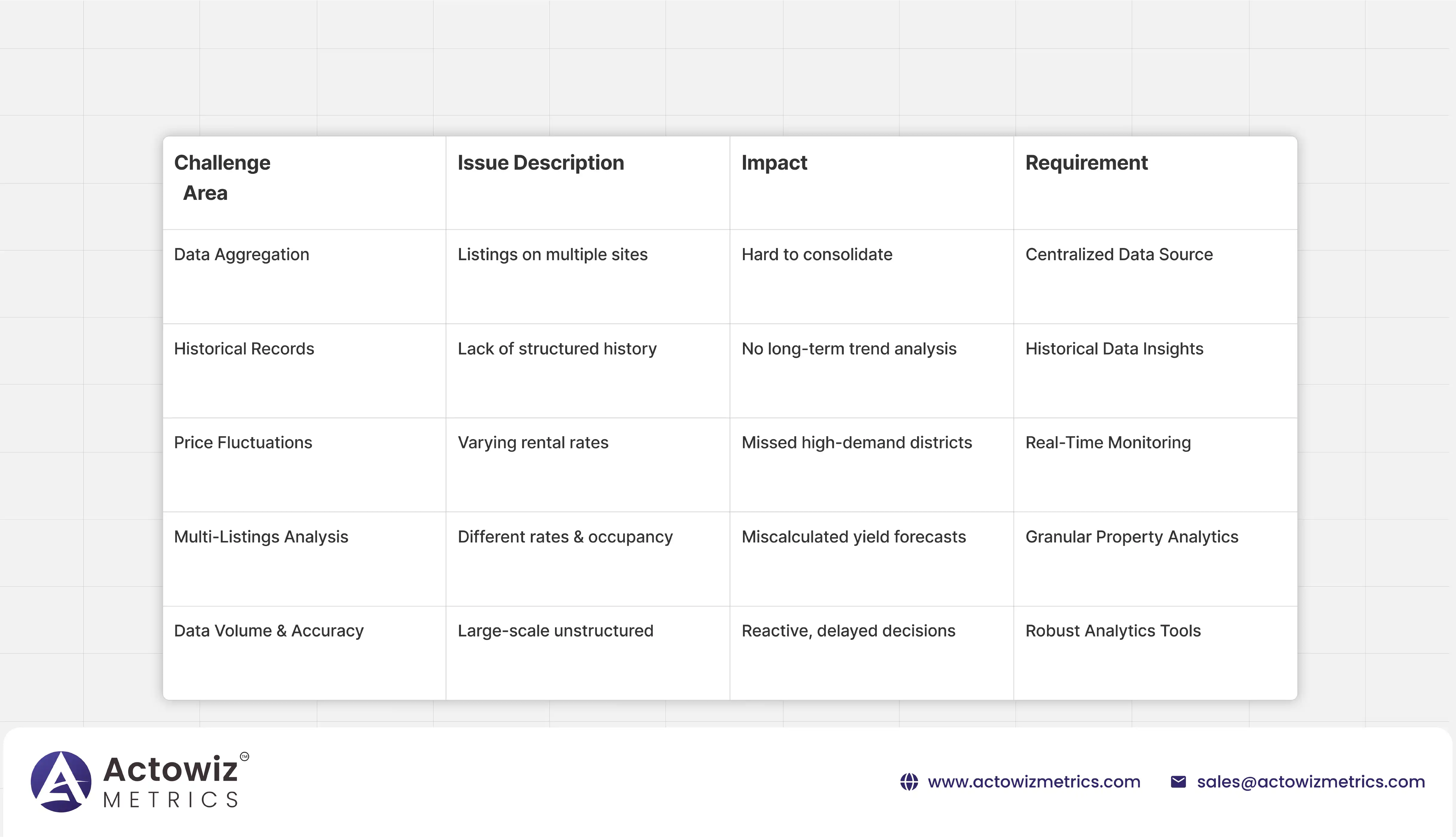Click the Actowiz Metrics logo emblem

pos(61,782)
